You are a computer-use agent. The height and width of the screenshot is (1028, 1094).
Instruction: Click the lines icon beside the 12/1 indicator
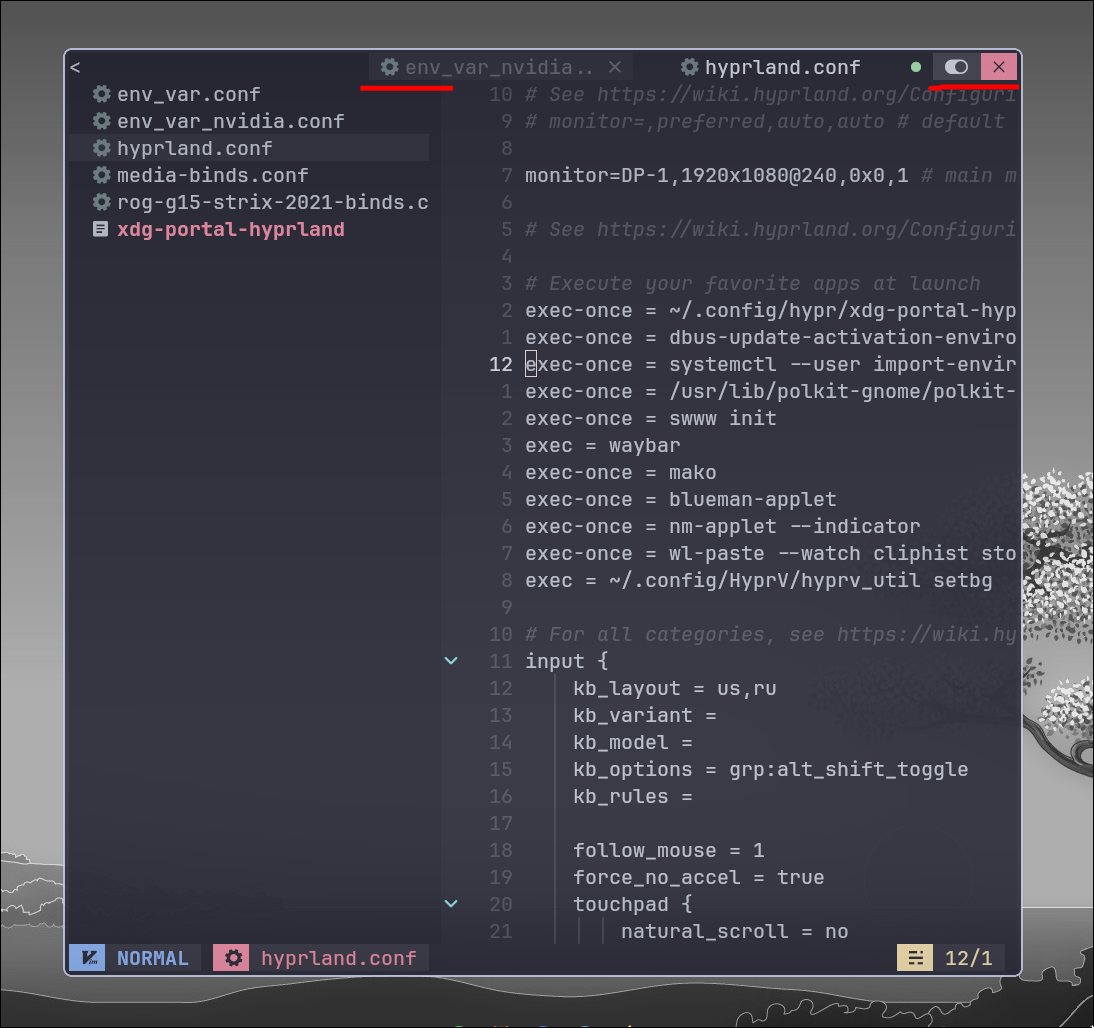tap(914, 957)
